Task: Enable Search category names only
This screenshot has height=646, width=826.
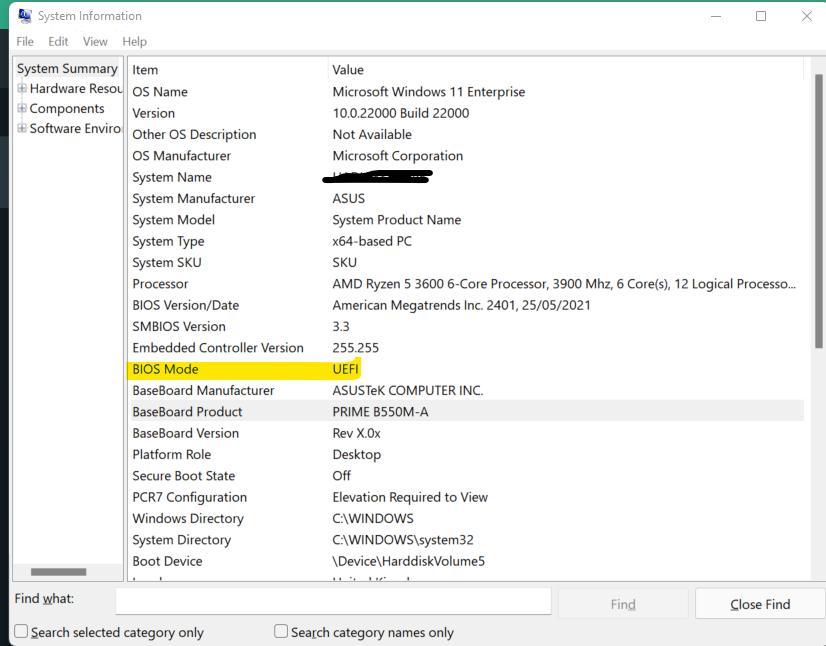Action: click(279, 632)
